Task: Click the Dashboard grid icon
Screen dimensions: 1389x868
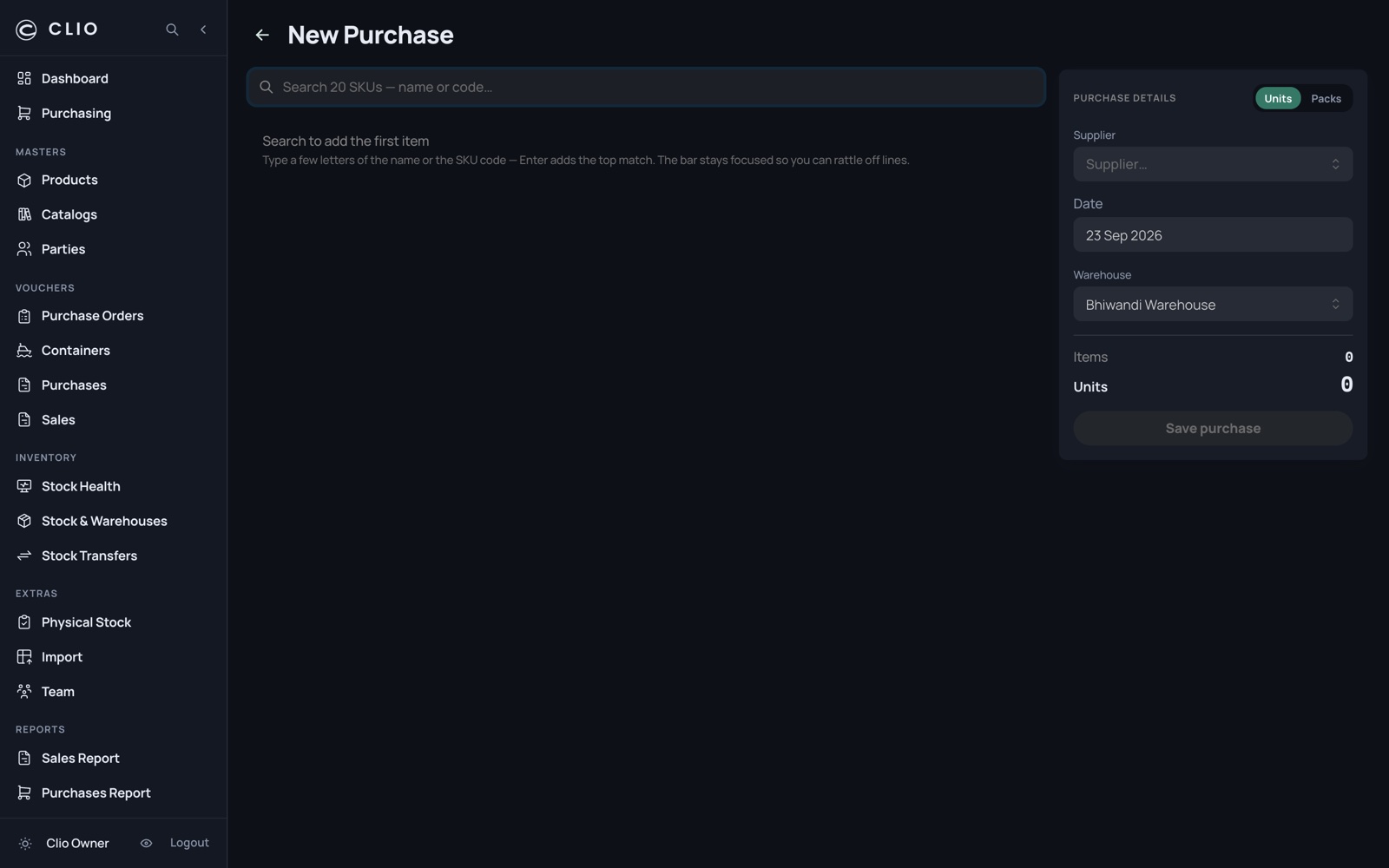Action: (24, 79)
